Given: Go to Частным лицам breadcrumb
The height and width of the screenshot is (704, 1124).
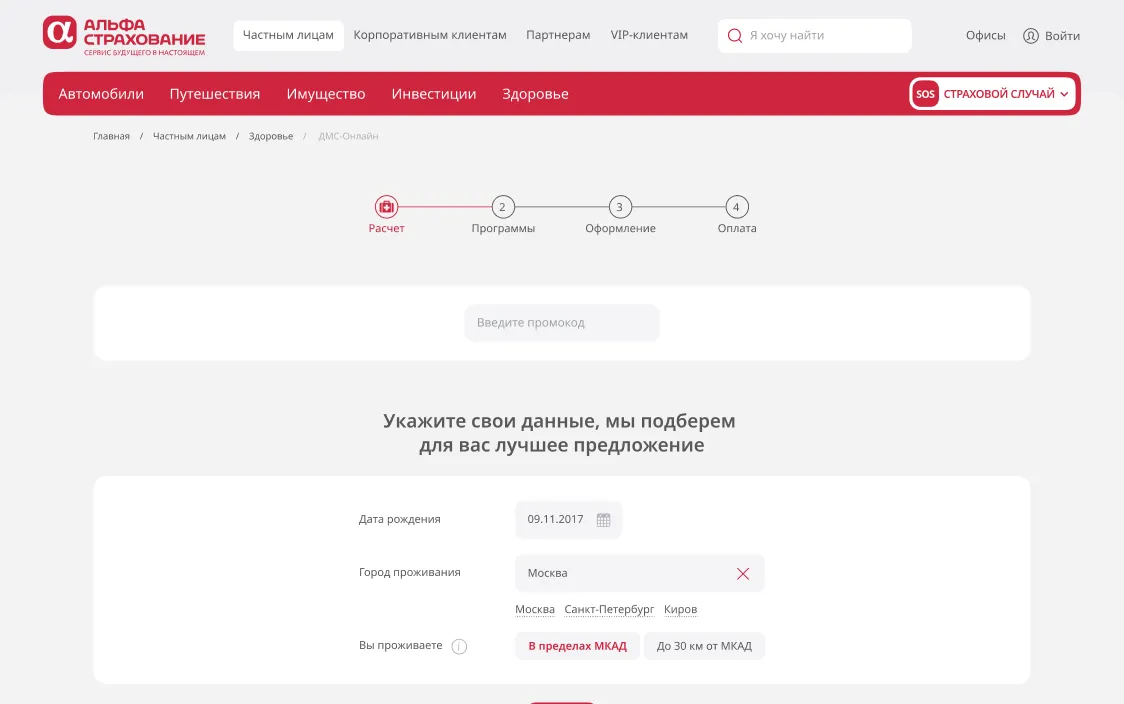Looking at the screenshot, I should pyautogui.click(x=189, y=136).
